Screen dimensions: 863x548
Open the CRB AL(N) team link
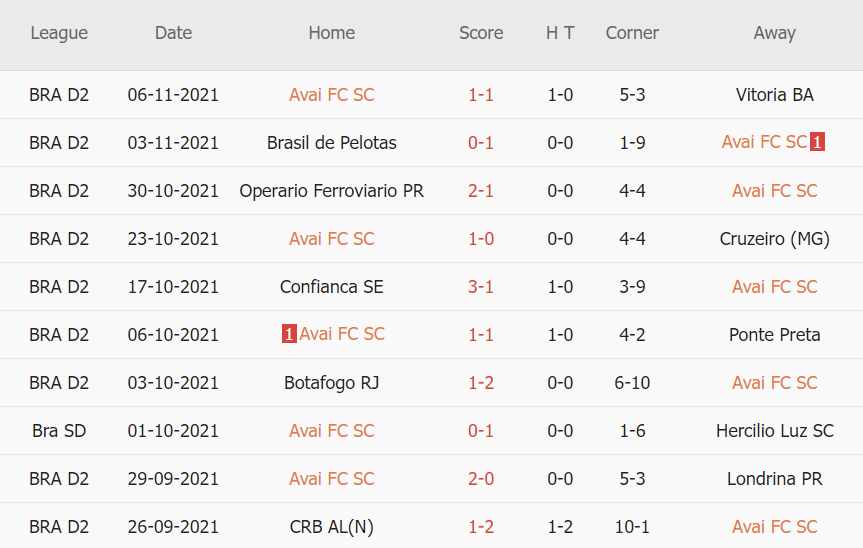point(331,527)
